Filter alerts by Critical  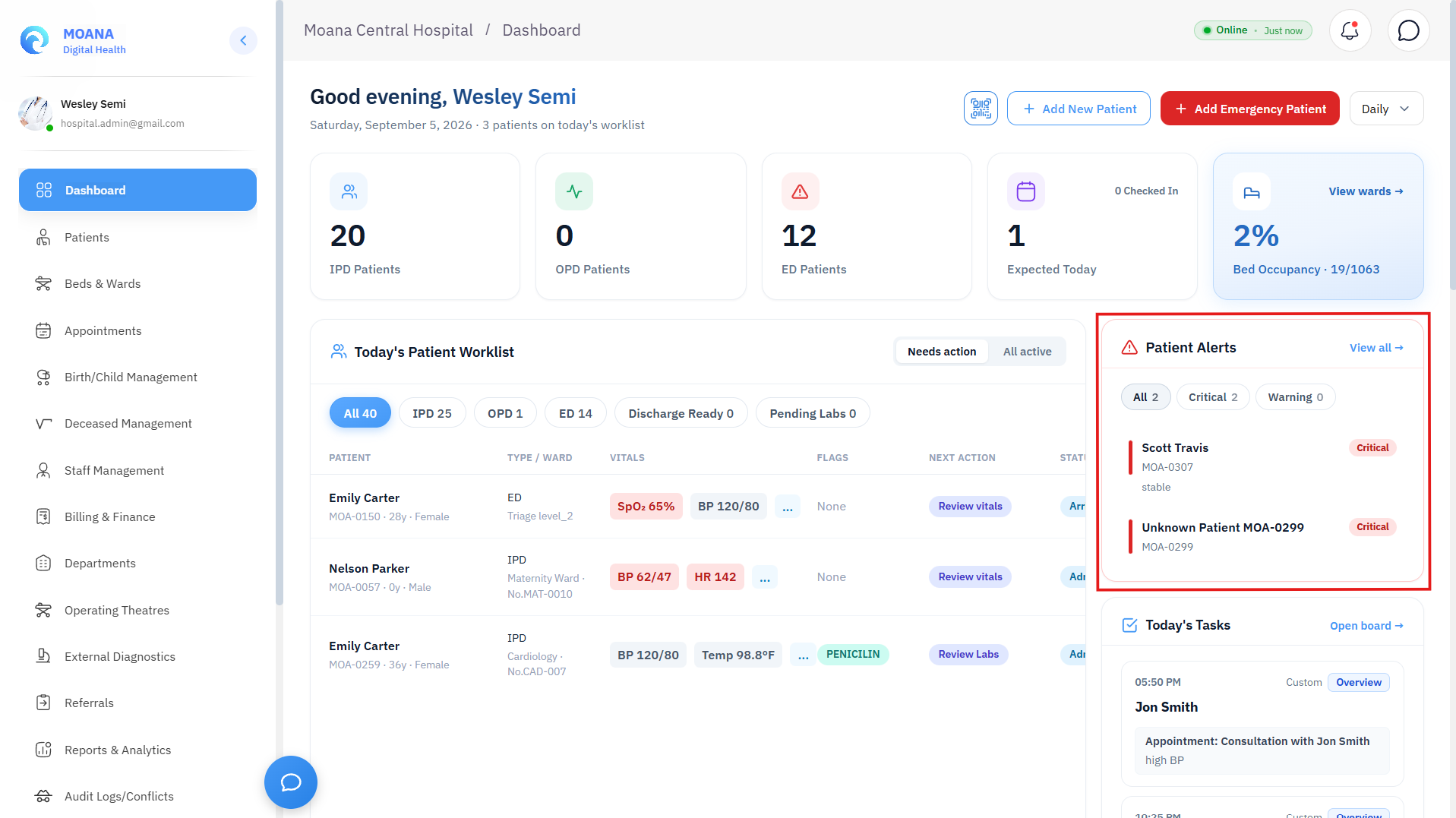[1213, 397]
